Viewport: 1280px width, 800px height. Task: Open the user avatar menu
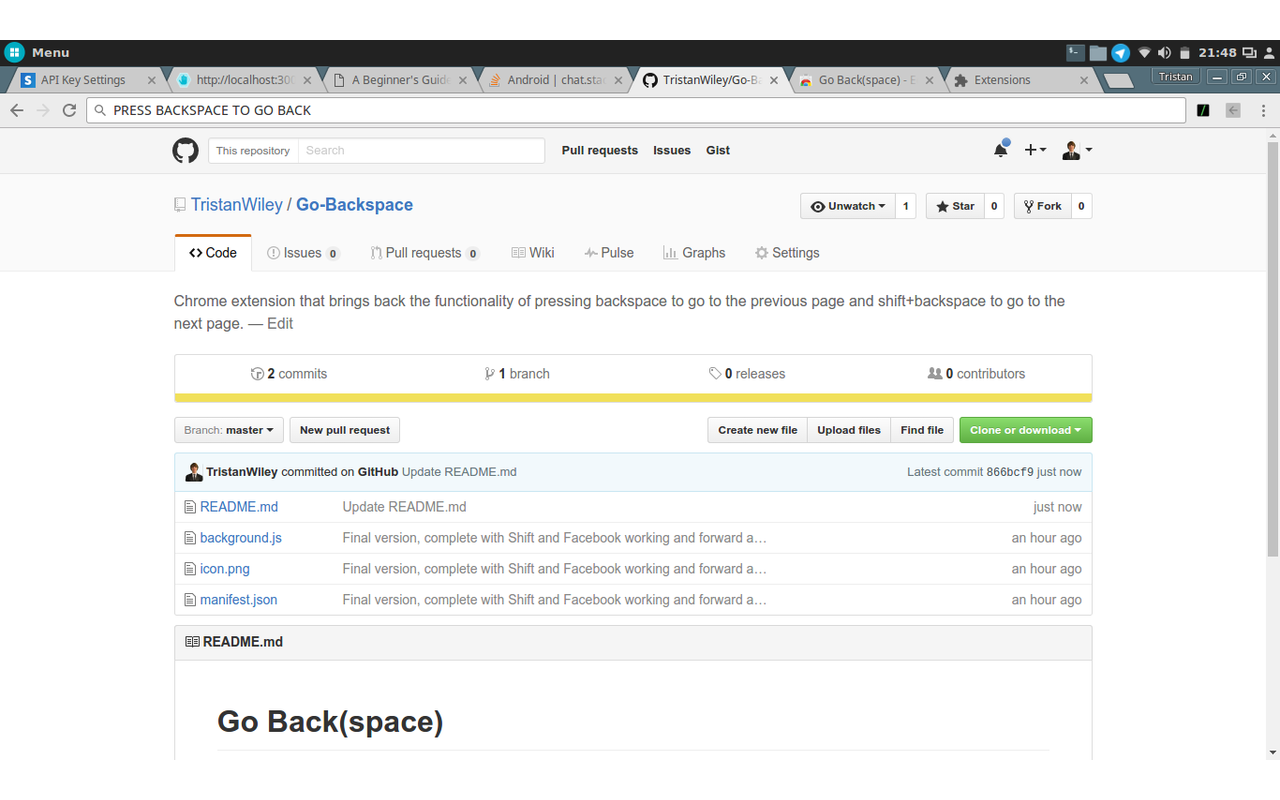point(1076,150)
